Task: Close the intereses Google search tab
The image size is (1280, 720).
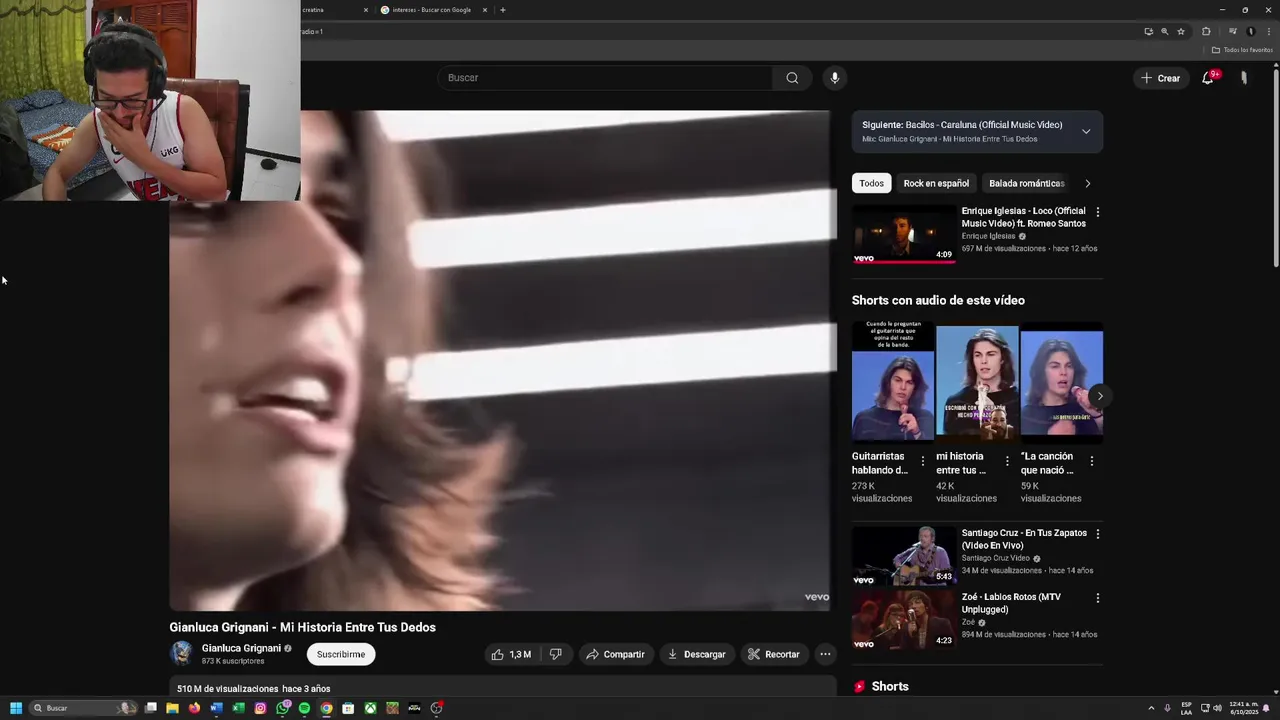Action: 485,10
